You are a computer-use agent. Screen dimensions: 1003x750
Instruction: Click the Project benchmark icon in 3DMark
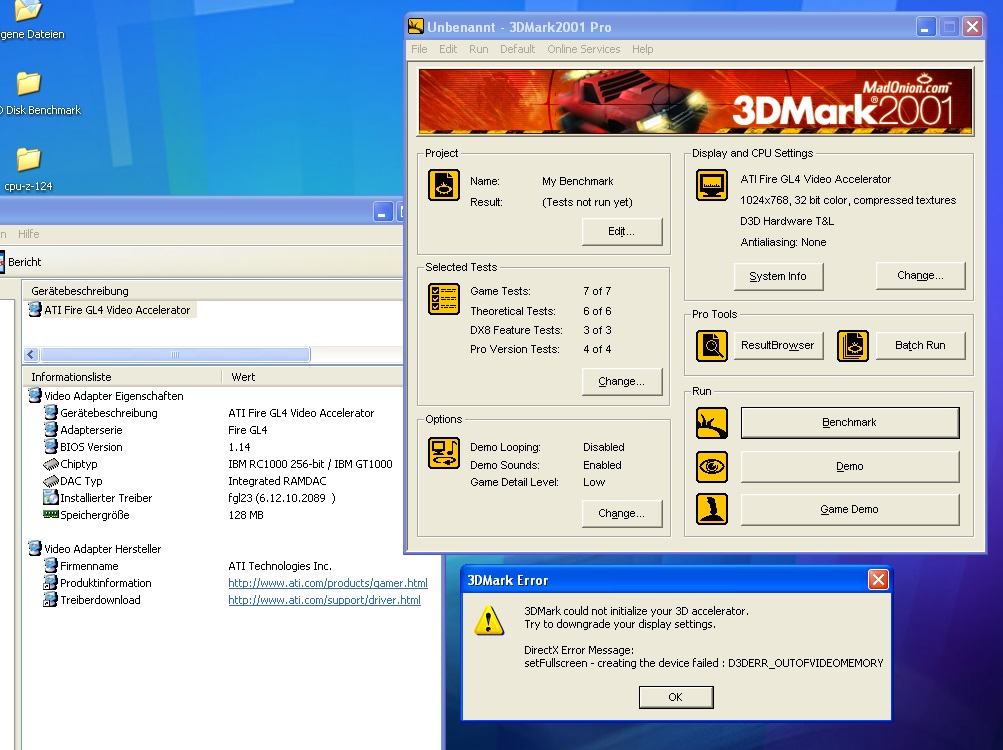point(443,185)
